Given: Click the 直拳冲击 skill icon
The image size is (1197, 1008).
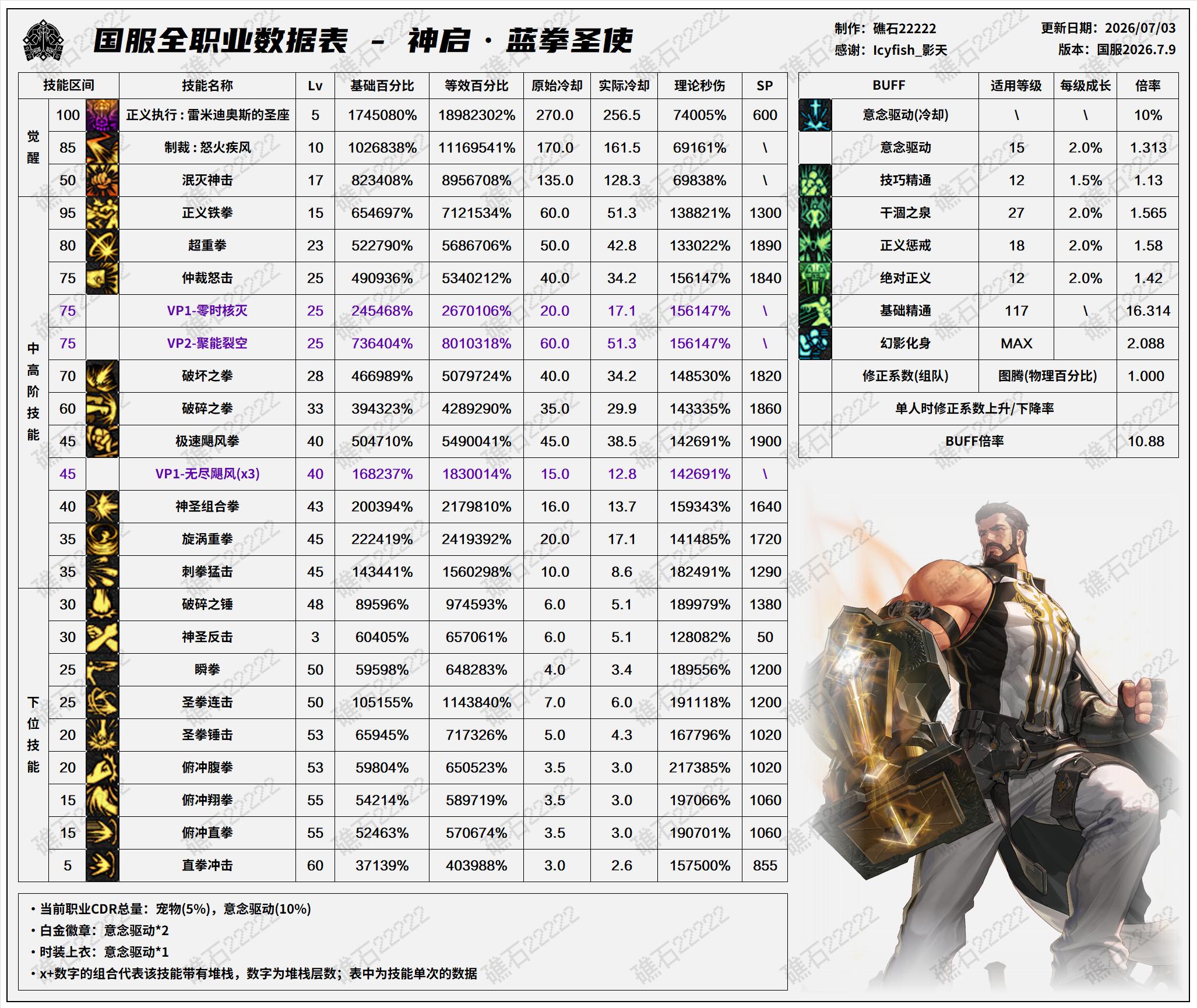Looking at the screenshot, I should coord(102,865).
